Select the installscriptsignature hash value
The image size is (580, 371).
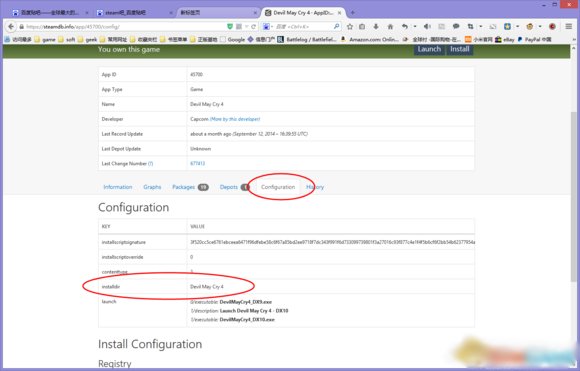tap(332, 242)
